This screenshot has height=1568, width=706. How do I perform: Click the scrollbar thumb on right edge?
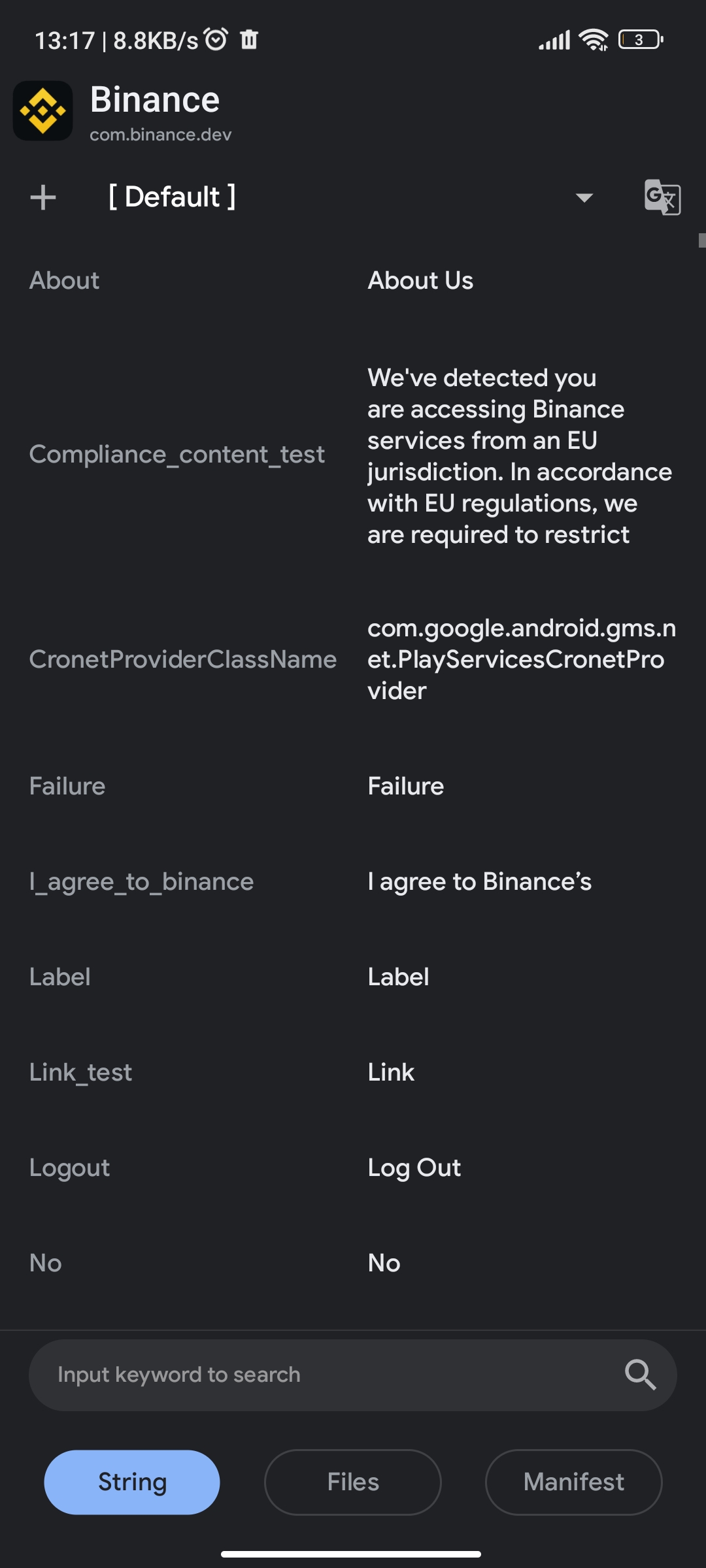point(702,240)
